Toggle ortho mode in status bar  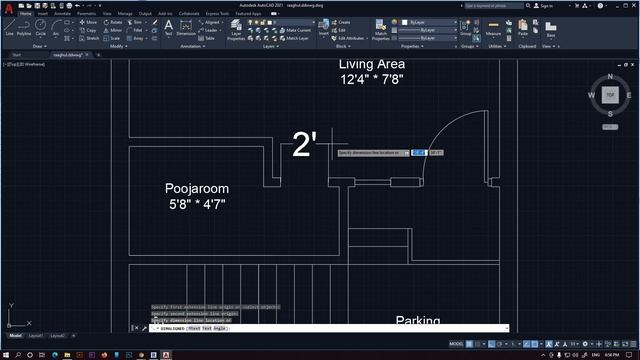(x=491, y=344)
